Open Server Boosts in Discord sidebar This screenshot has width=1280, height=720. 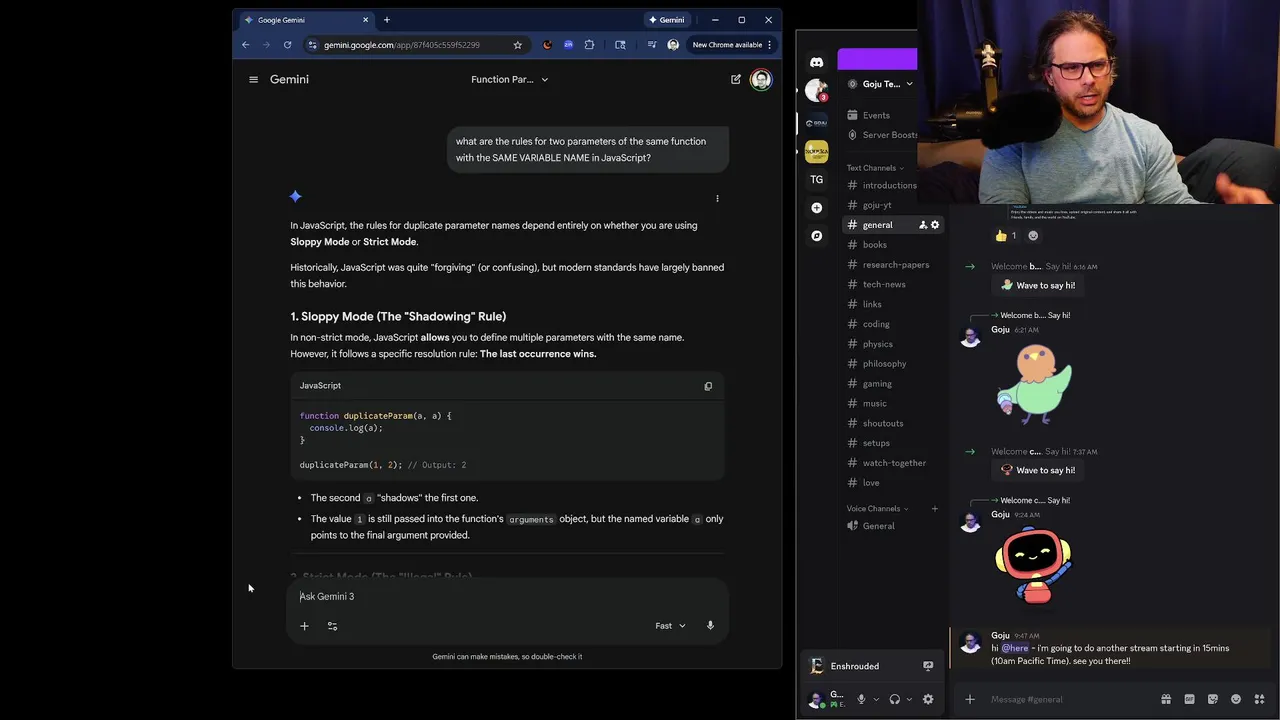coord(880,135)
